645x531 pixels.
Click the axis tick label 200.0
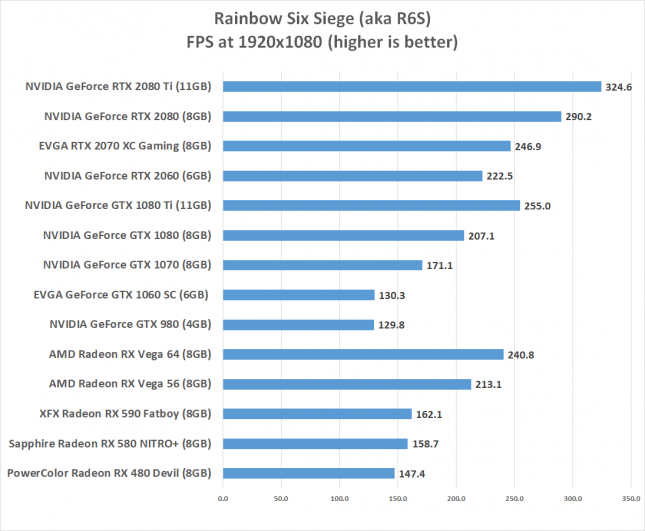coord(456,499)
